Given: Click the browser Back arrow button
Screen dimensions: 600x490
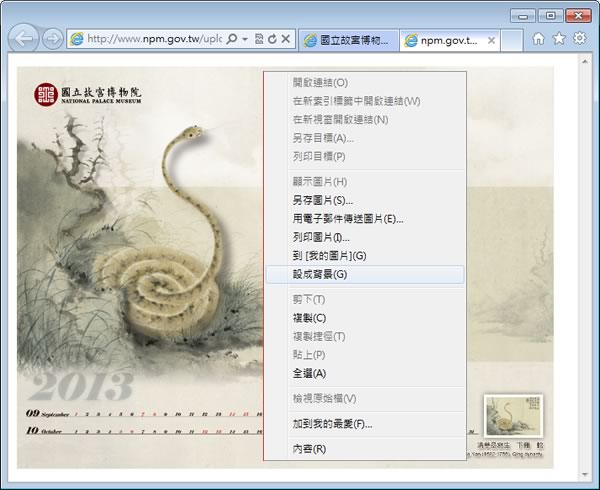Looking at the screenshot, I should click(x=25, y=39).
